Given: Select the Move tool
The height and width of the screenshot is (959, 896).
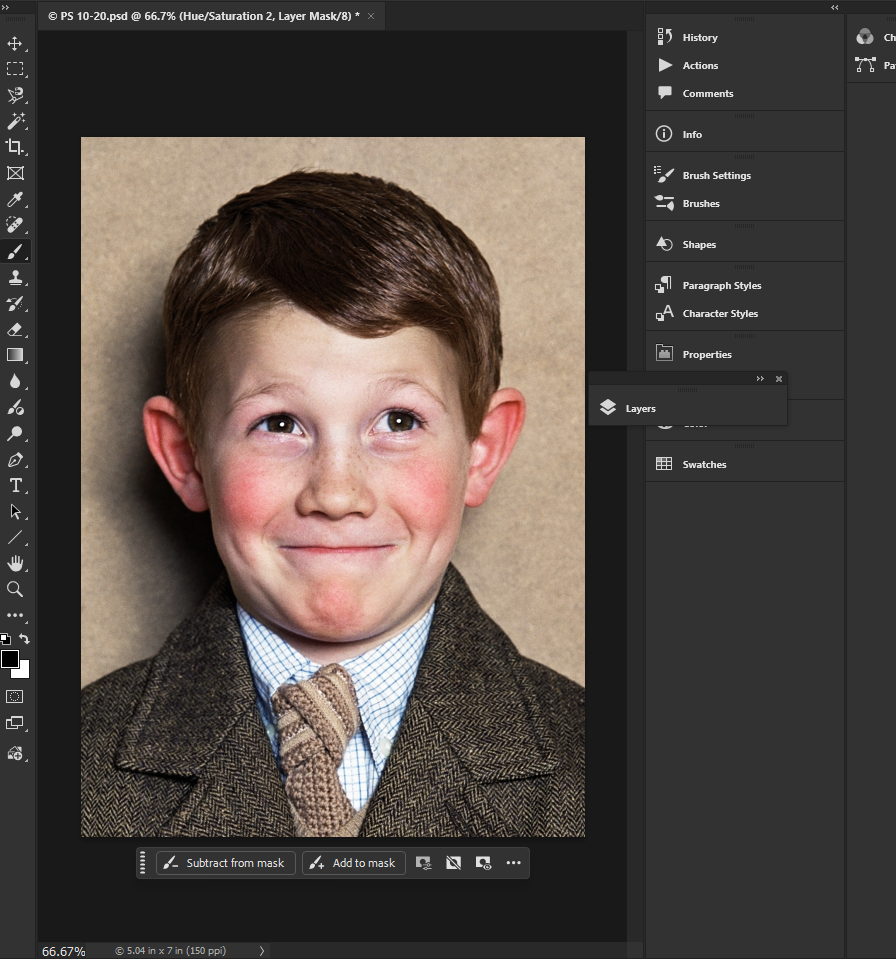Looking at the screenshot, I should pyautogui.click(x=15, y=43).
